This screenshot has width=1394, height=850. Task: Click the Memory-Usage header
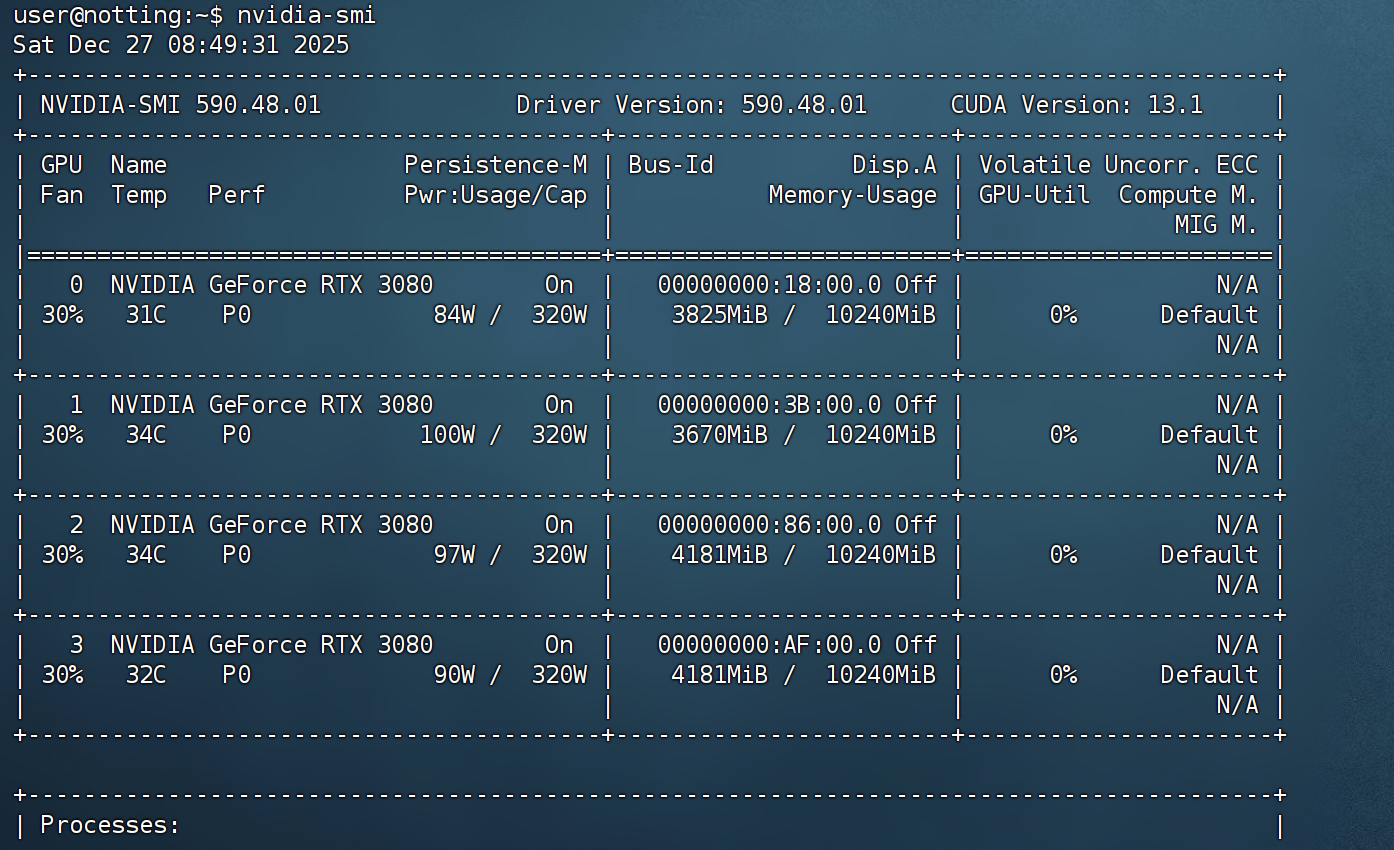click(x=853, y=195)
